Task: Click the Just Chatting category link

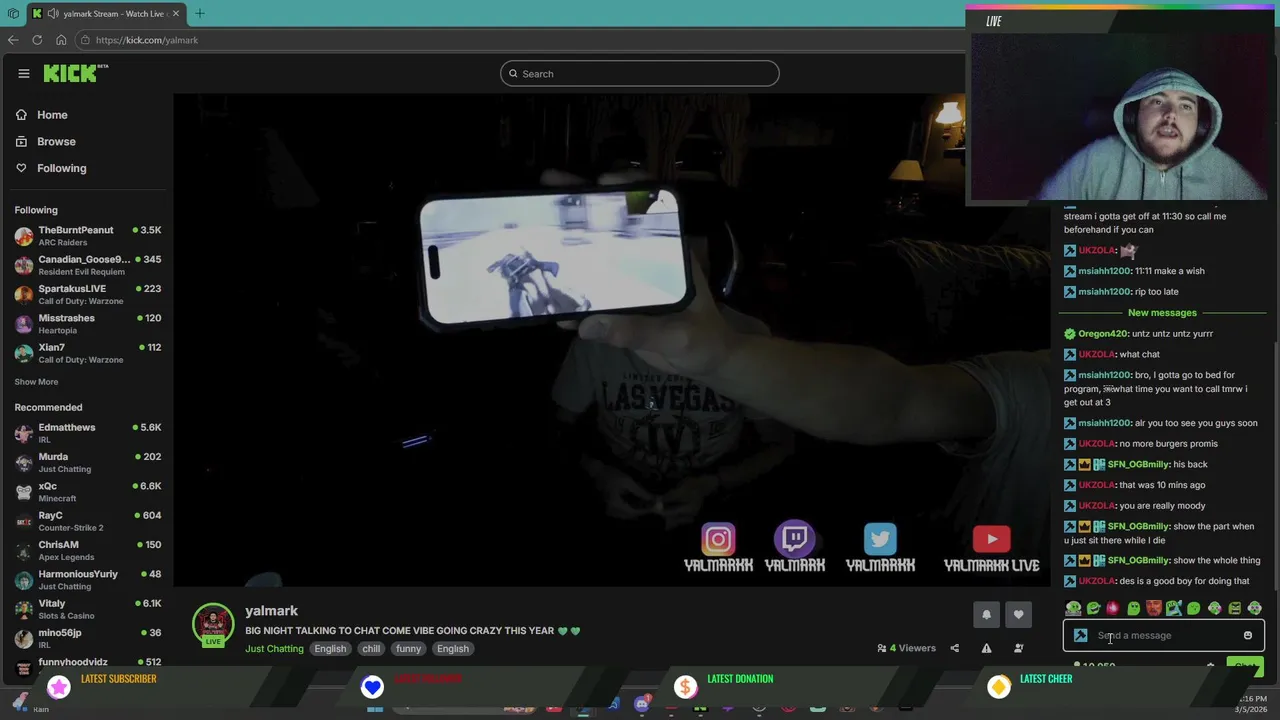Action: click(274, 649)
